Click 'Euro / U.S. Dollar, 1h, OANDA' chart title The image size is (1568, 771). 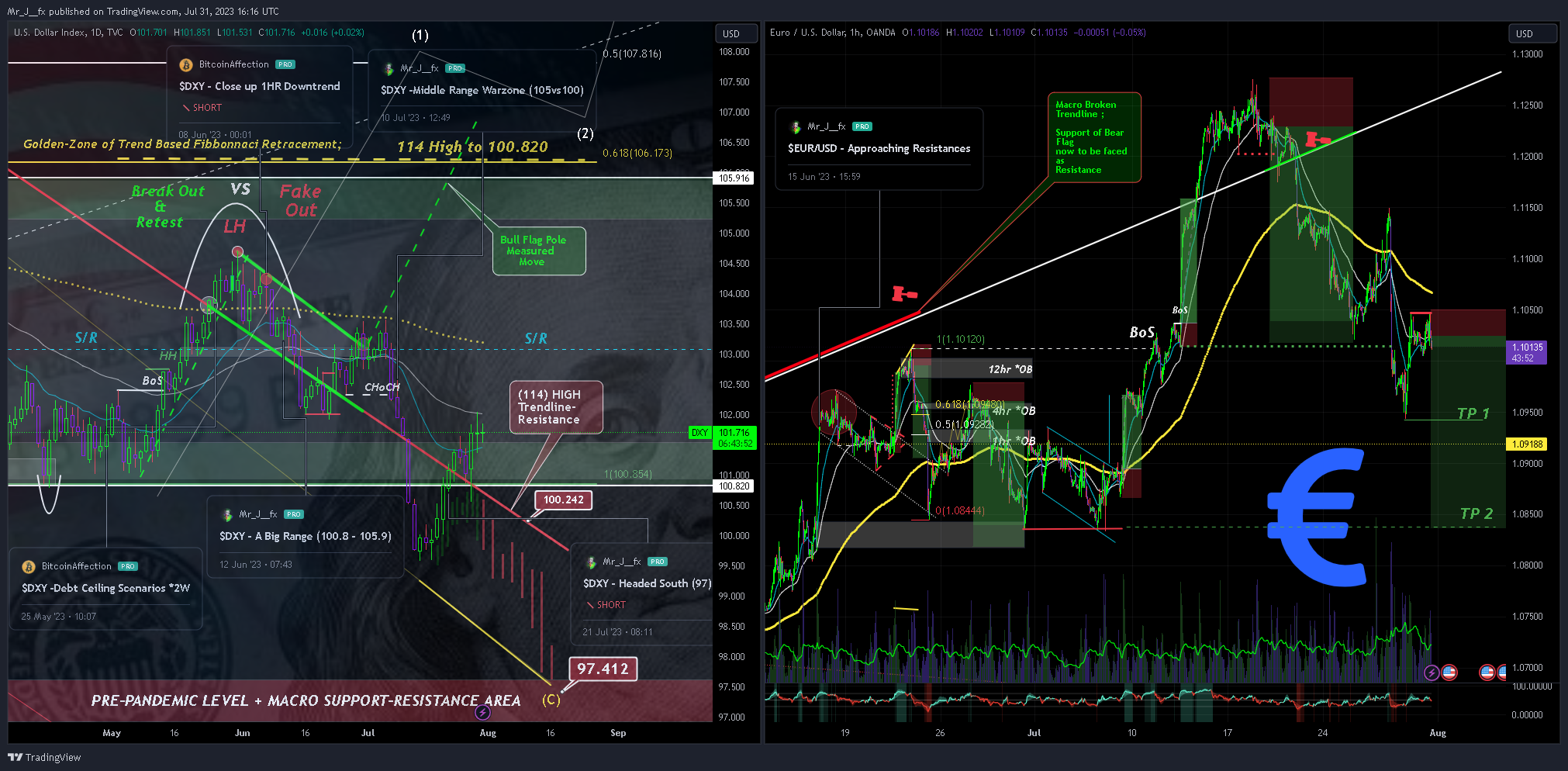(833, 33)
